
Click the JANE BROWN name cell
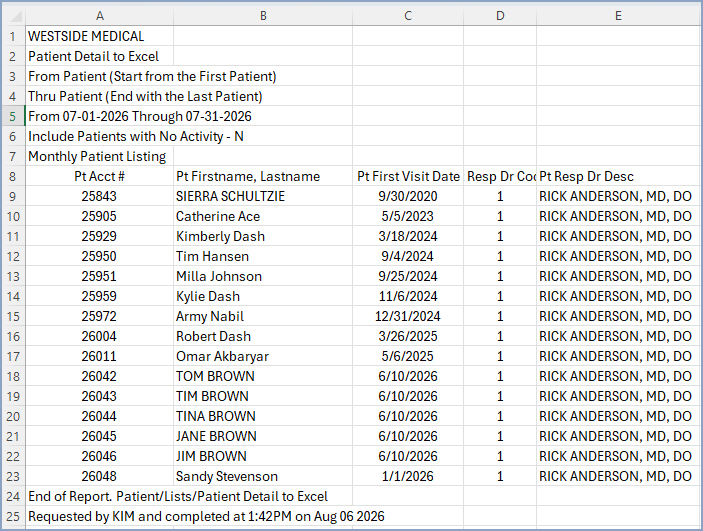pyautogui.click(x=263, y=436)
